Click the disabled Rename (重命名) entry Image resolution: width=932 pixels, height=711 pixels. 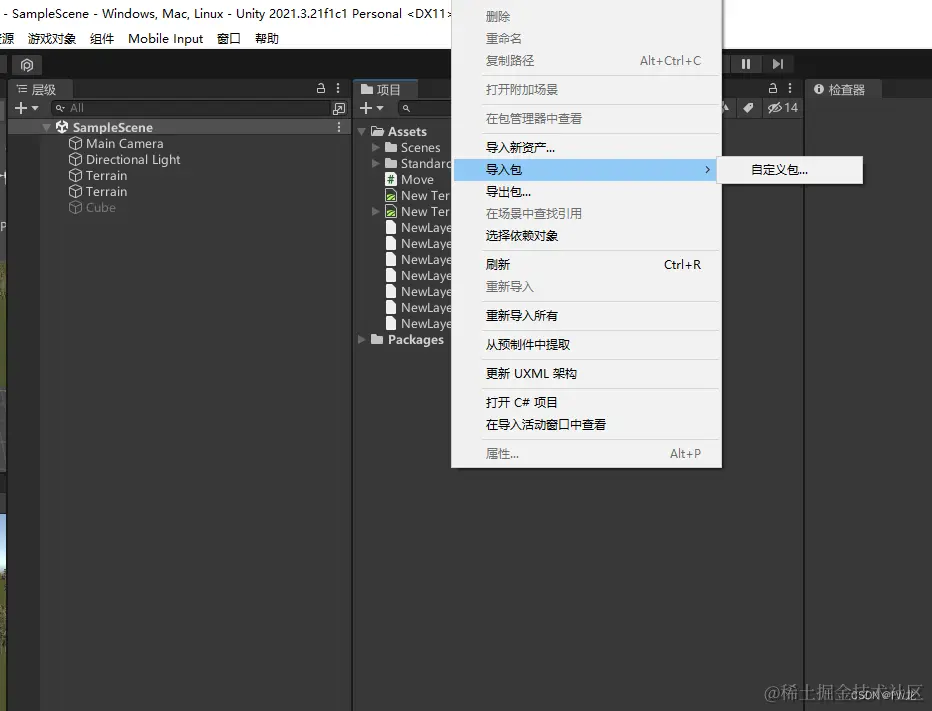(585, 39)
